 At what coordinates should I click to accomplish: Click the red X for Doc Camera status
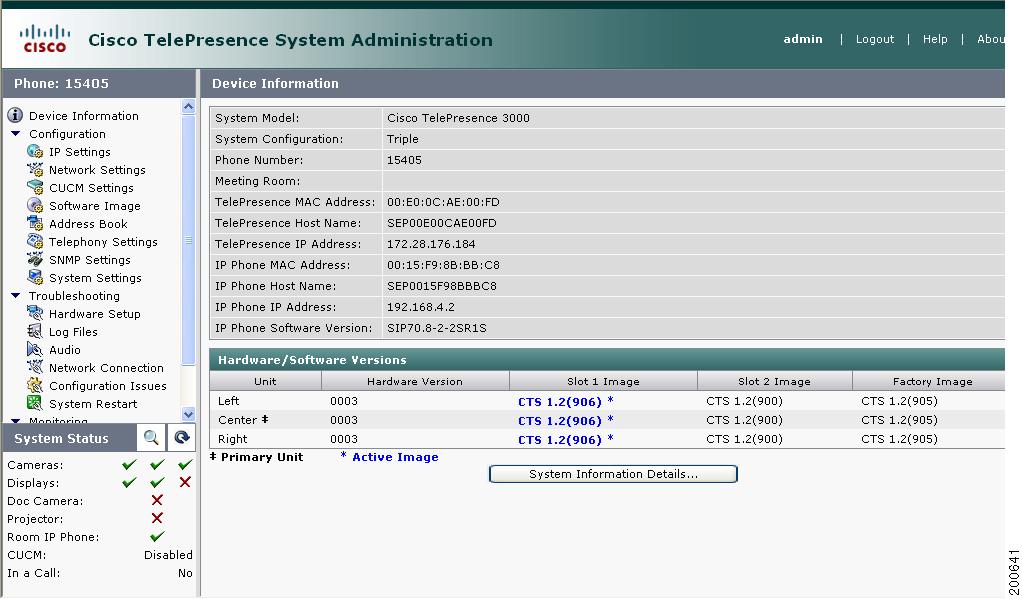click(157, 500)
